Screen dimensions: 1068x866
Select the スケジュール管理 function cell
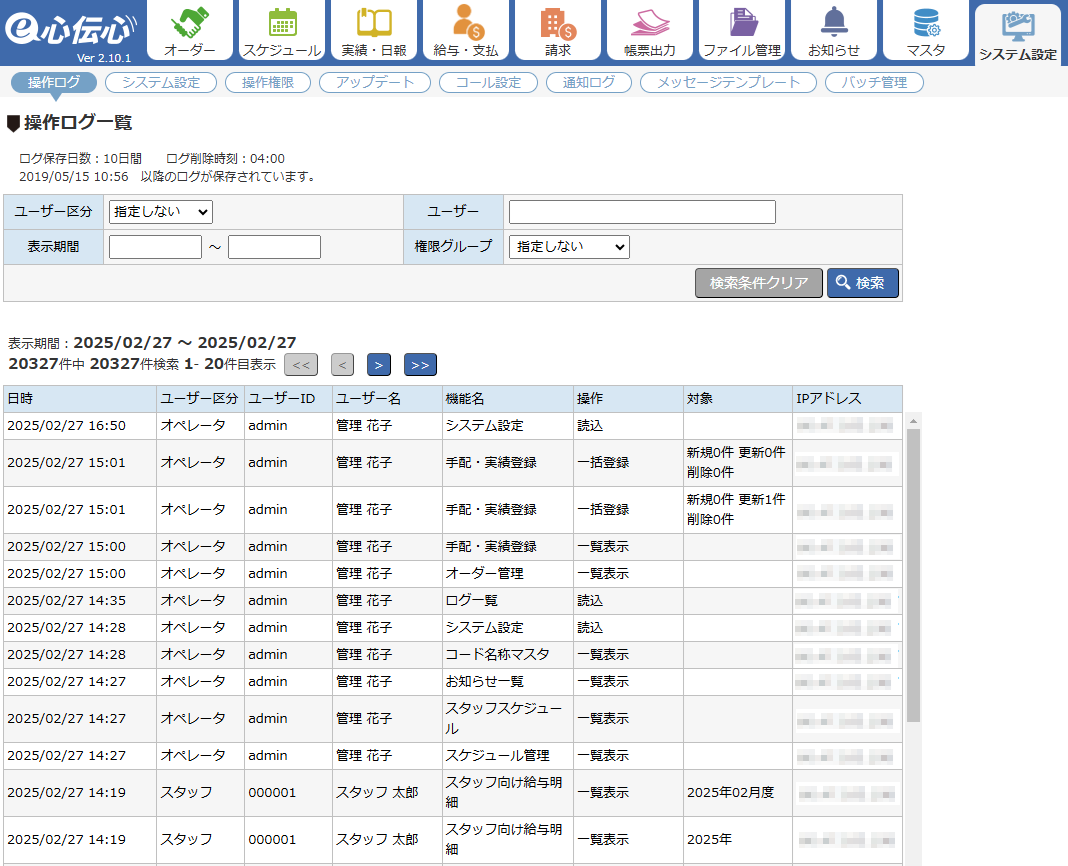click(507, 756)
